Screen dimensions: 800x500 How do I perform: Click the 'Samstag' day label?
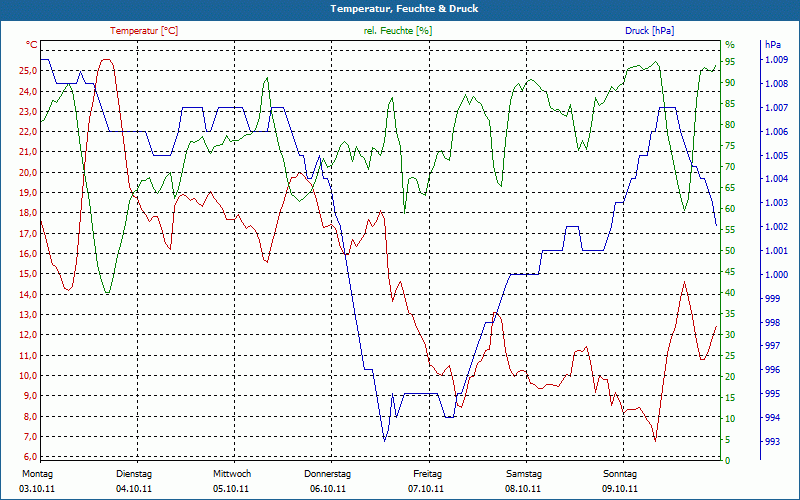(x=523, y=474)
